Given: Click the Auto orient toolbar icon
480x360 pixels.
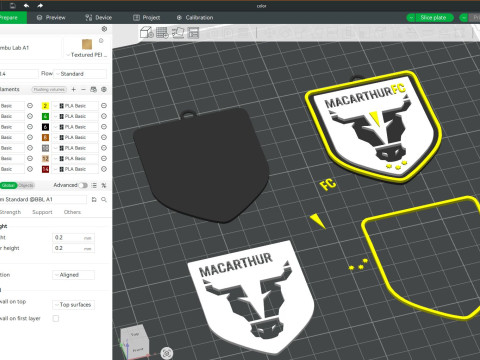Looking at the screenshot, I should pyautogui.click(x=178, y=33).
